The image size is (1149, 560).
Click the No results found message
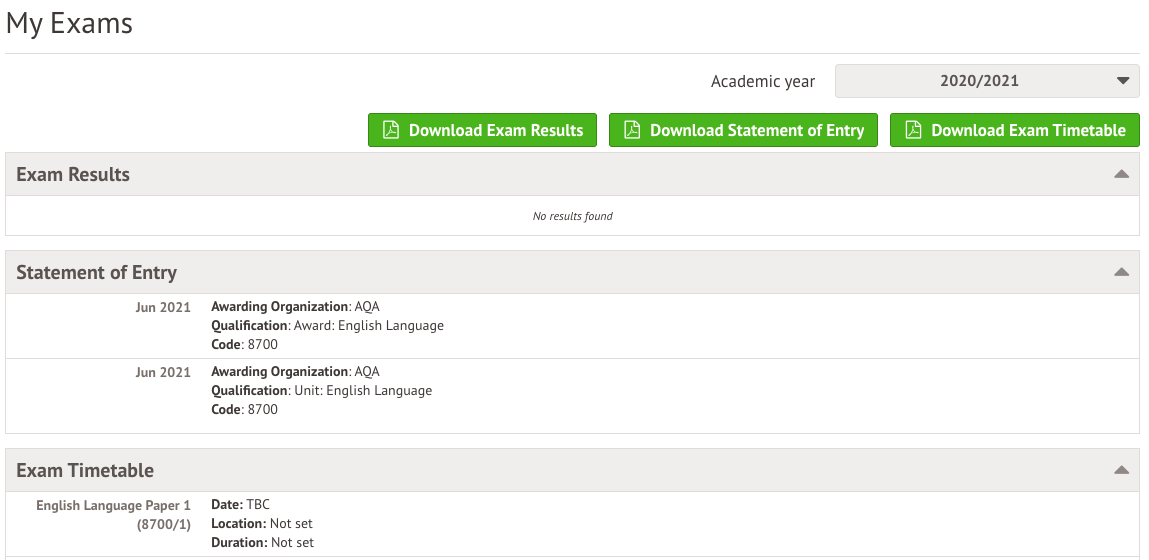pos(572,216)
